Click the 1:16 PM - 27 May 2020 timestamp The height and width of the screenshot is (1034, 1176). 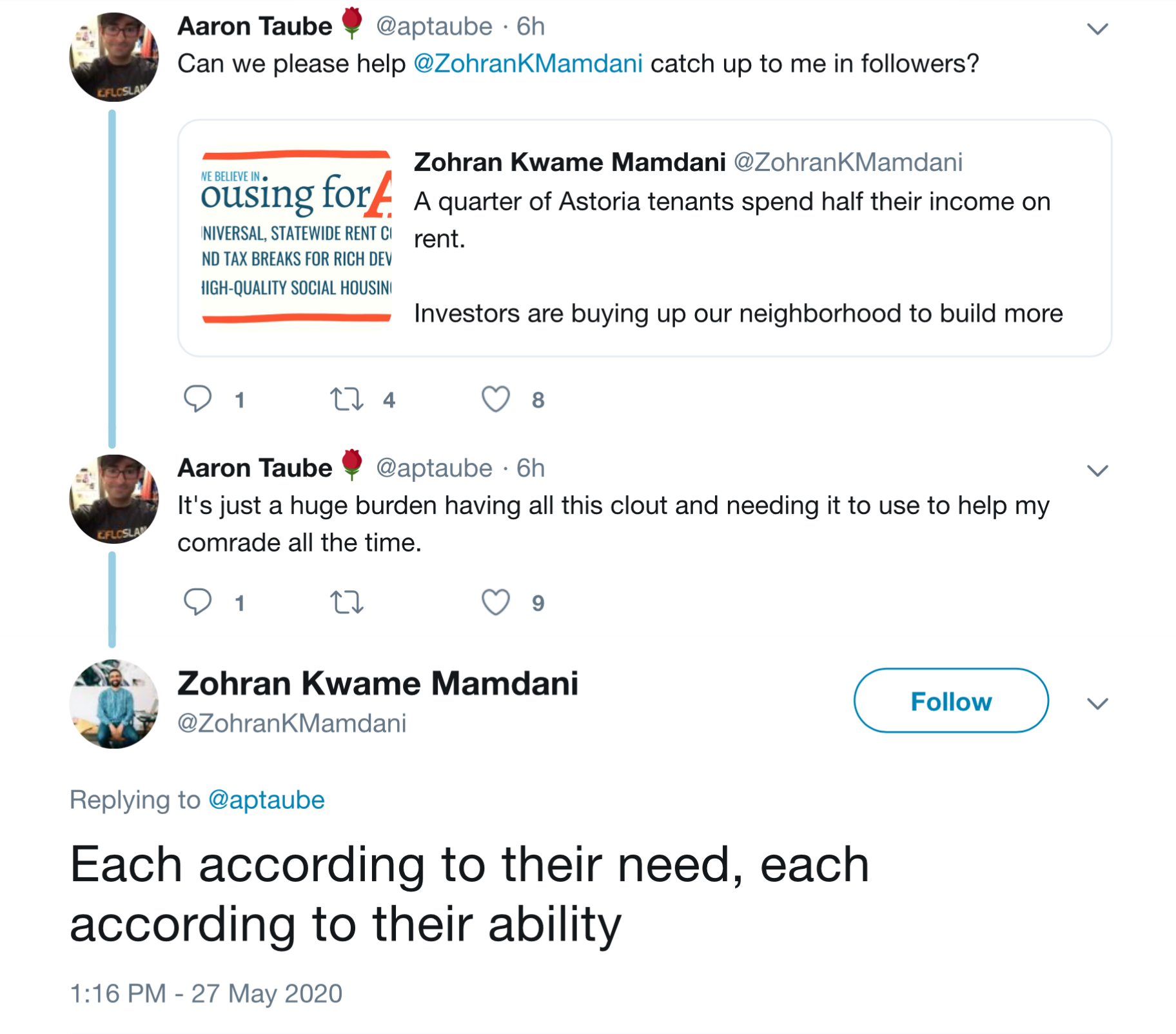(x=206, y=993)
